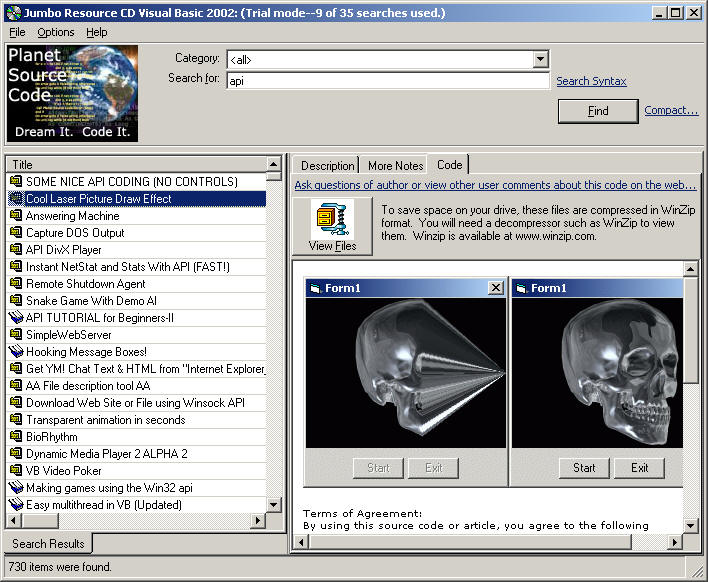Click icon beside VB Video Poker
The image size is (708, 582).
15,470
